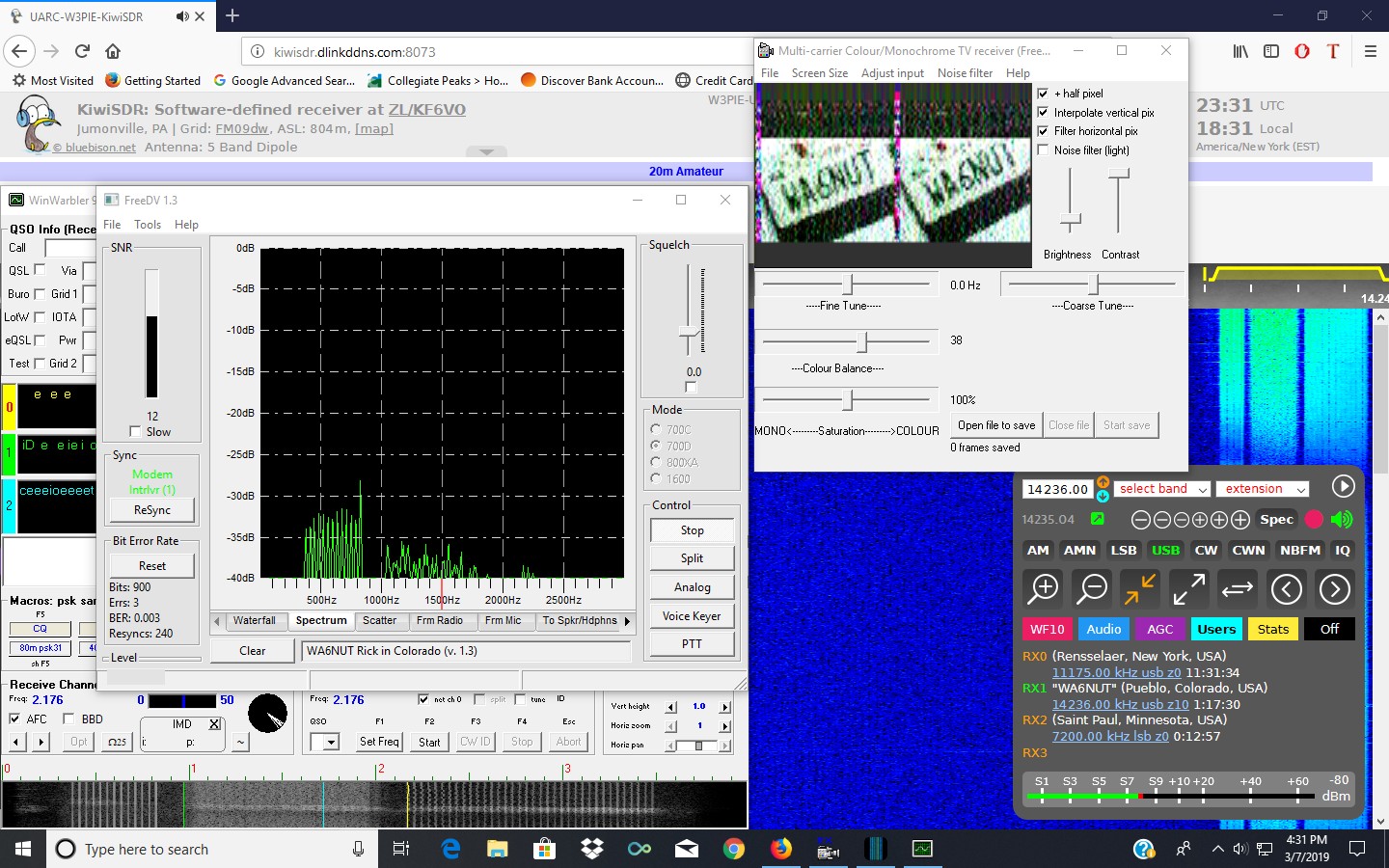
Task: Click the orange frequency step up arrow
Action: click(x=1103, y=481)
